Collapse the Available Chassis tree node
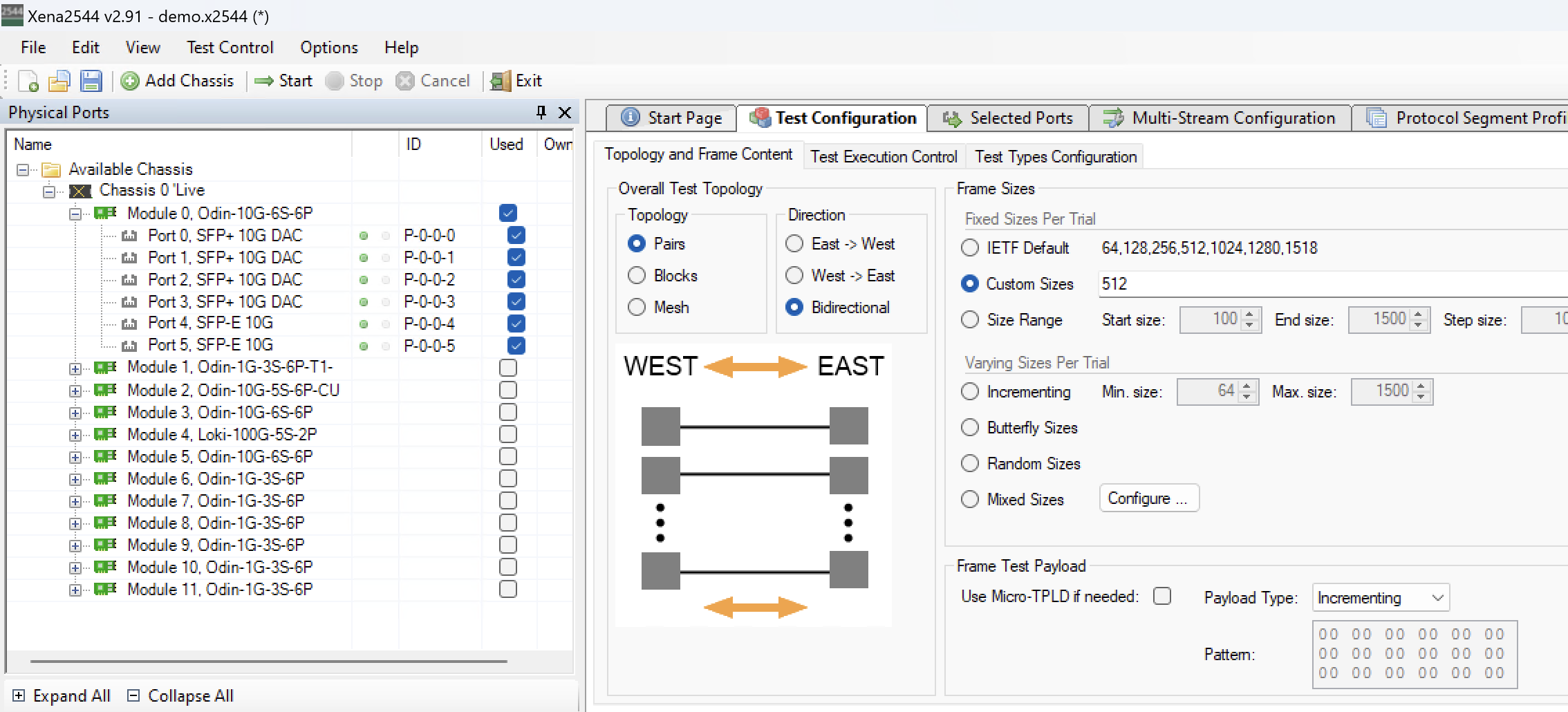This screenshot has width=1568, height=712. pyautogui.click(x=23, y=169)
